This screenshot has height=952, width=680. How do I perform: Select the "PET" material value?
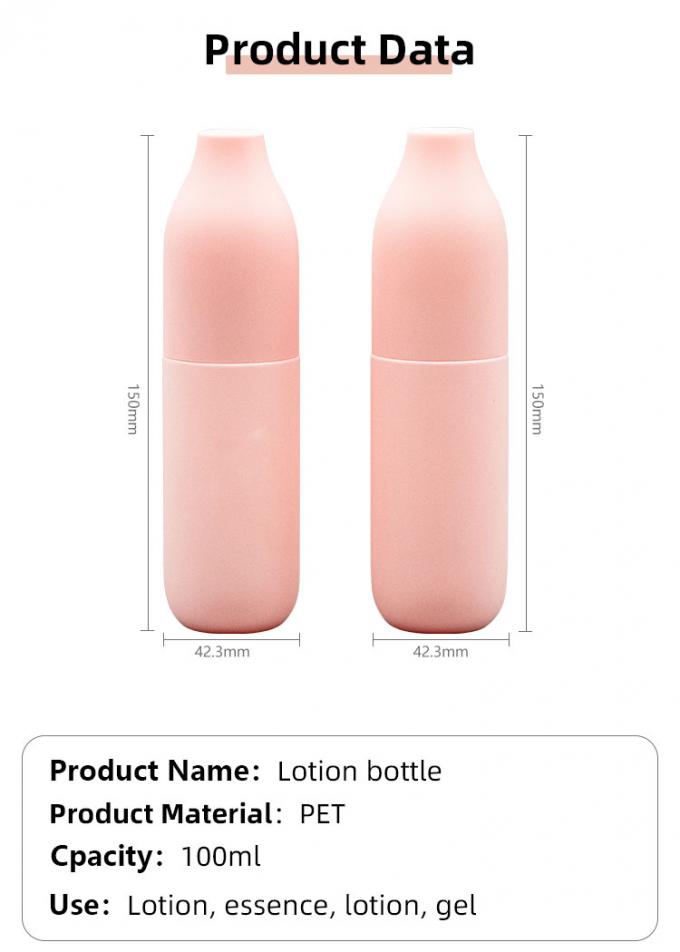point(322,814)
